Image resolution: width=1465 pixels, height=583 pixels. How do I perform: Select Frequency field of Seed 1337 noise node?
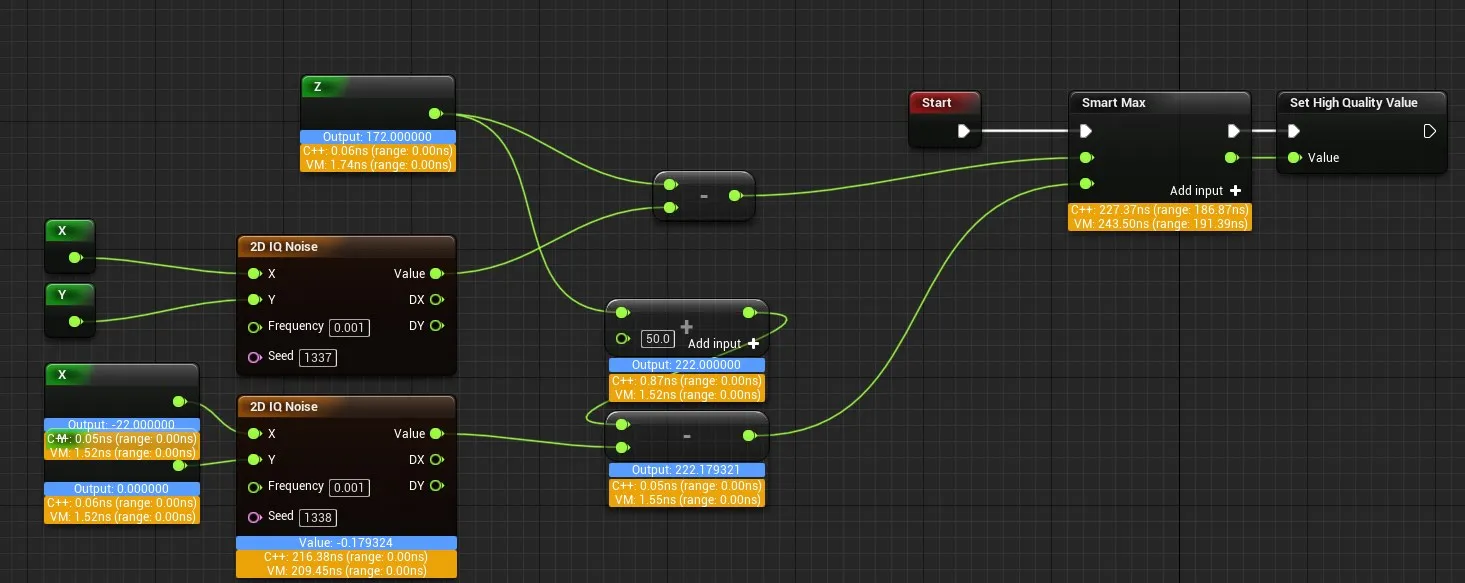click(x=350, y=327)
